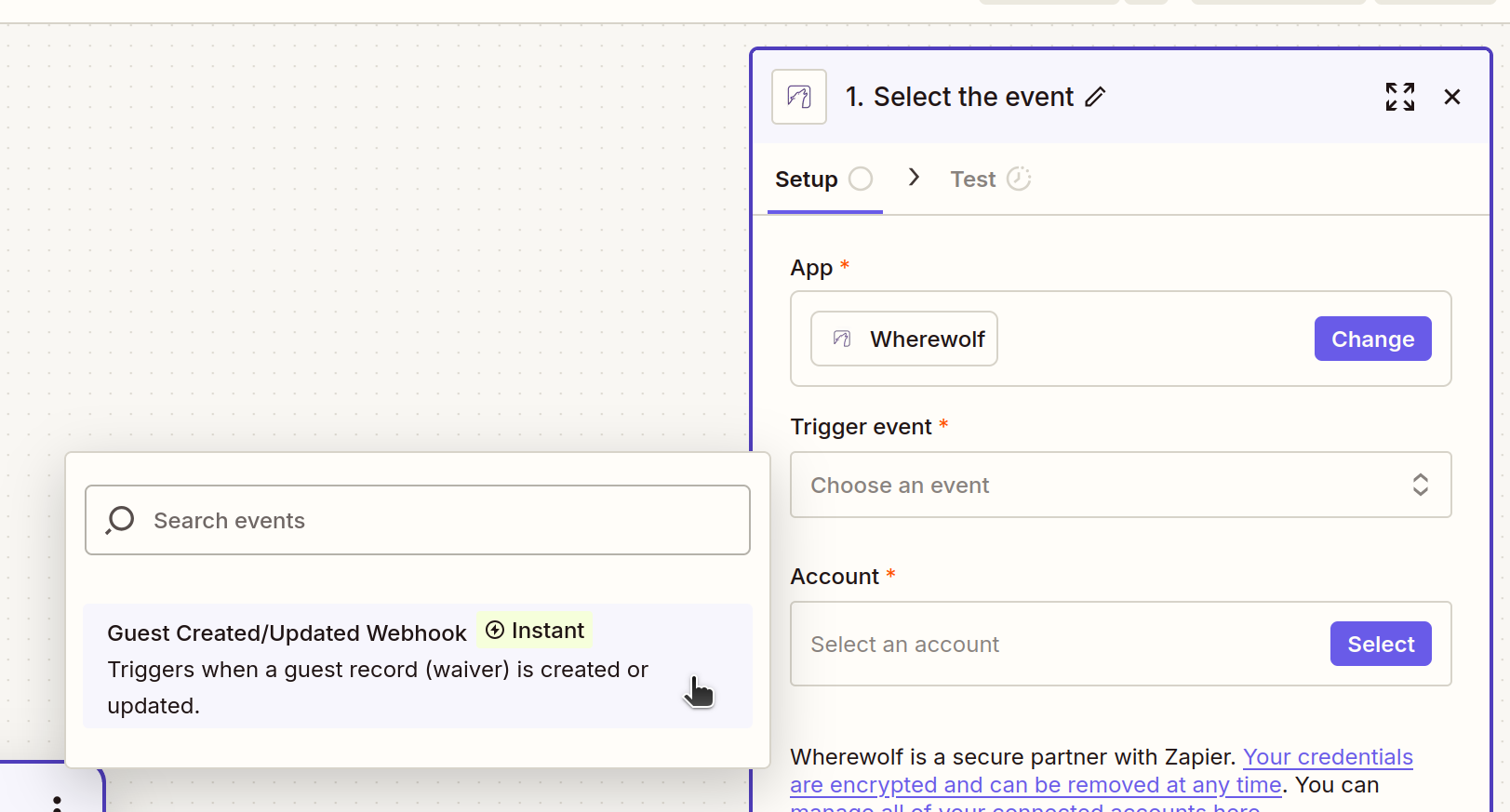Screen dimensions: 1510x812
Task: Click the Test status clock icon
Action: [1020, 179]
